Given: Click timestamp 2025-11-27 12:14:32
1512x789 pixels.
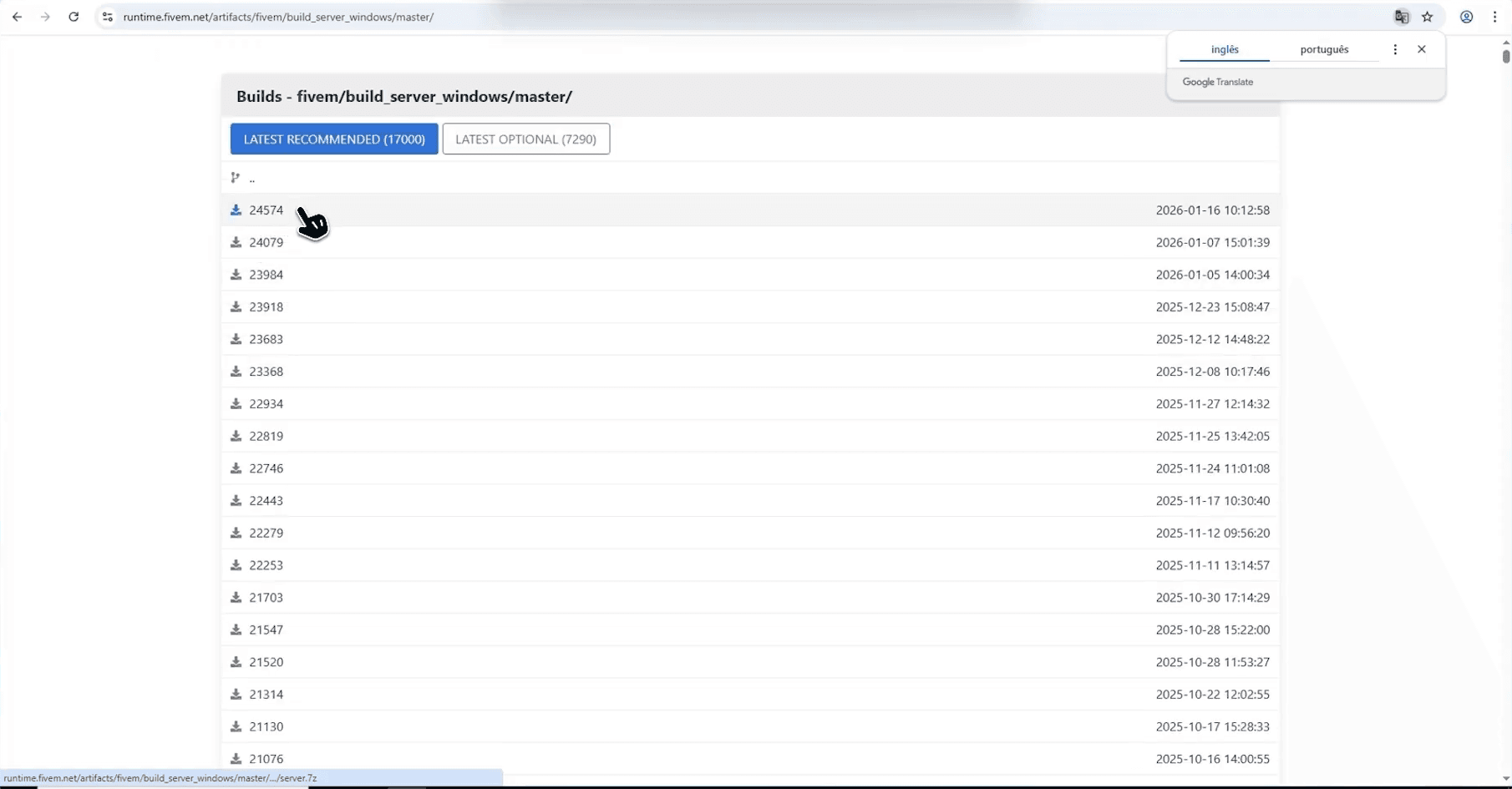Looking at the screenshot, I should click(x=1213, y=404).
